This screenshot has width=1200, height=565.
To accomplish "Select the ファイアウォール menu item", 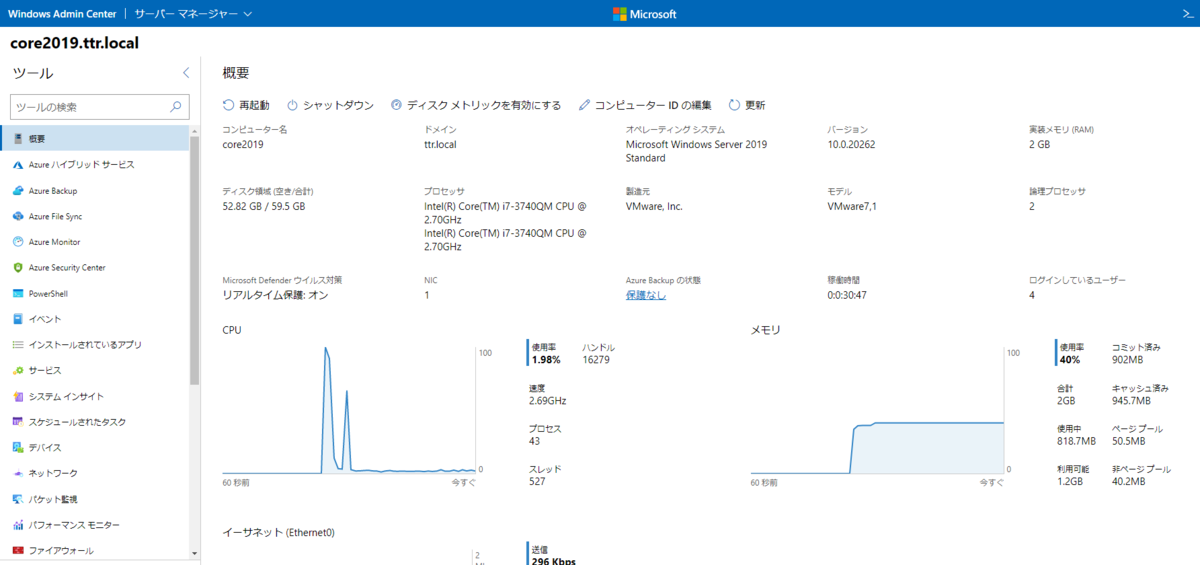I will click(94, 551).
